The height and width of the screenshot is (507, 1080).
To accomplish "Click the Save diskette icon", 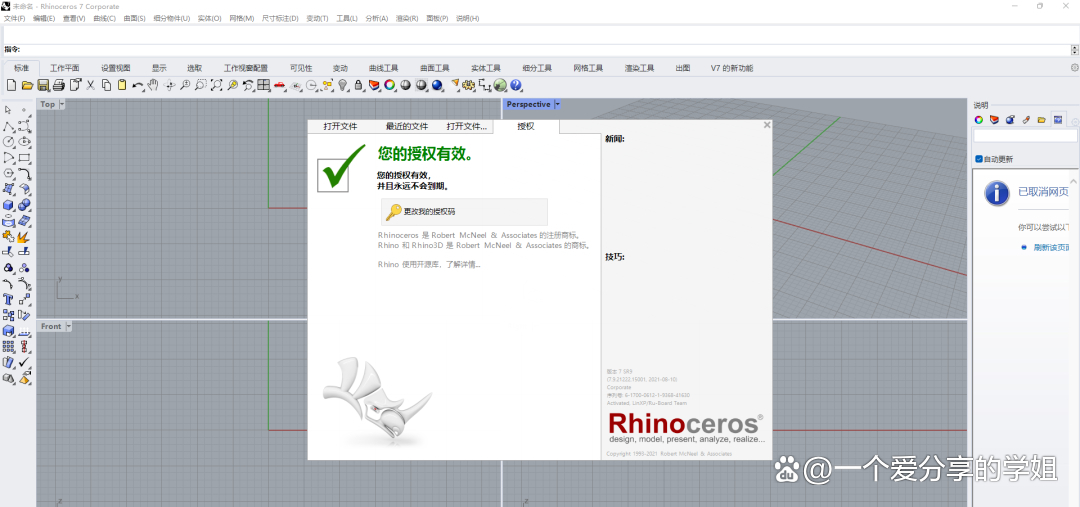I will pyautogui.click(x=43, y=85).
